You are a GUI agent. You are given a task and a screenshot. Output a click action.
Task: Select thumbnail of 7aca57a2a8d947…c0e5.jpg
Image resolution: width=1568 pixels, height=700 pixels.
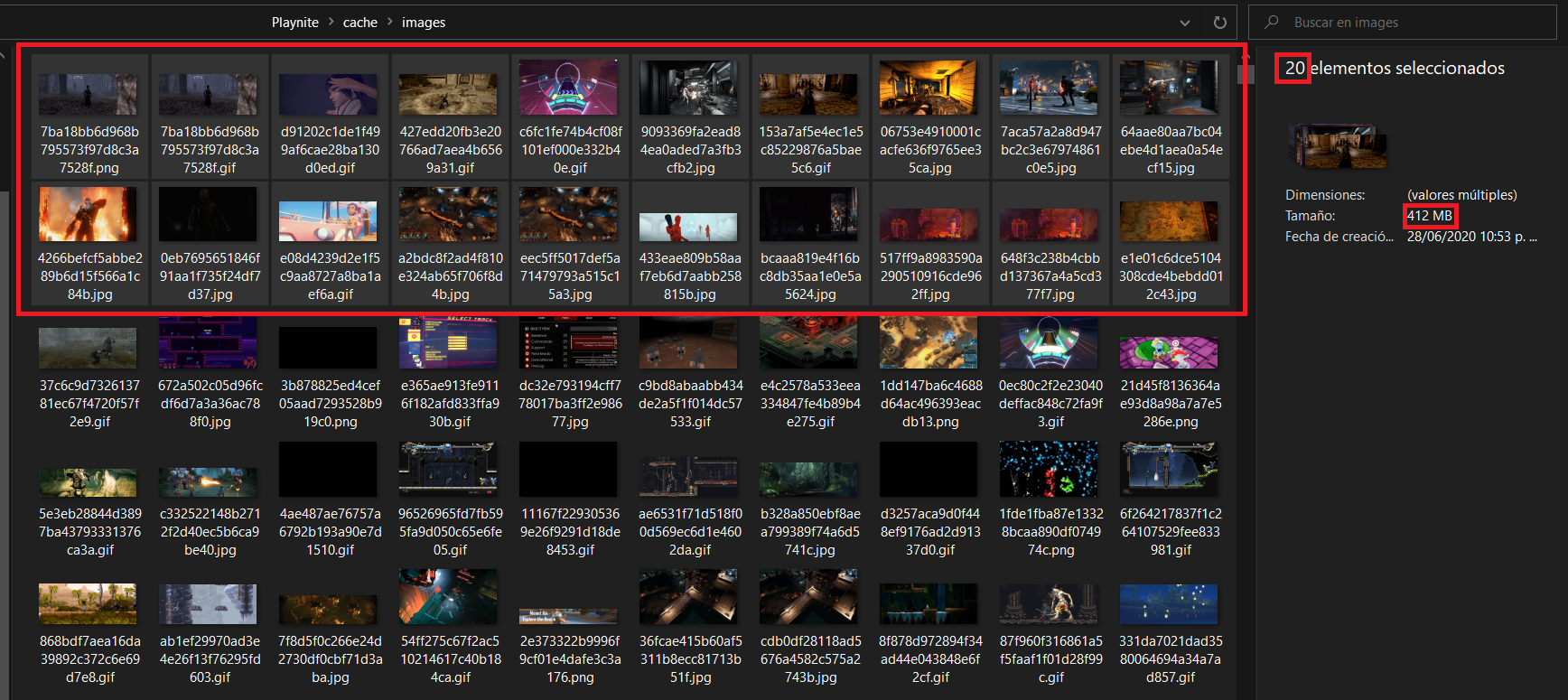click(1050, 88)
